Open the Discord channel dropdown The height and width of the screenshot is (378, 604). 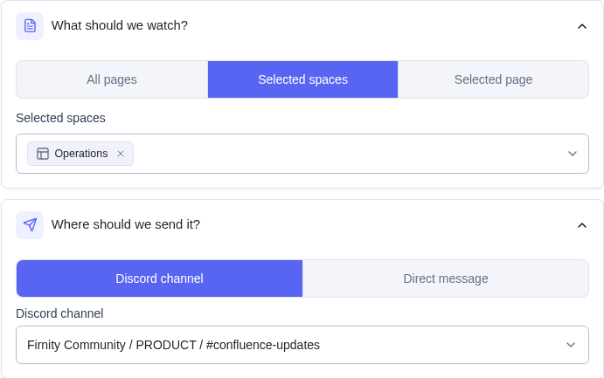tap(302, 345)
